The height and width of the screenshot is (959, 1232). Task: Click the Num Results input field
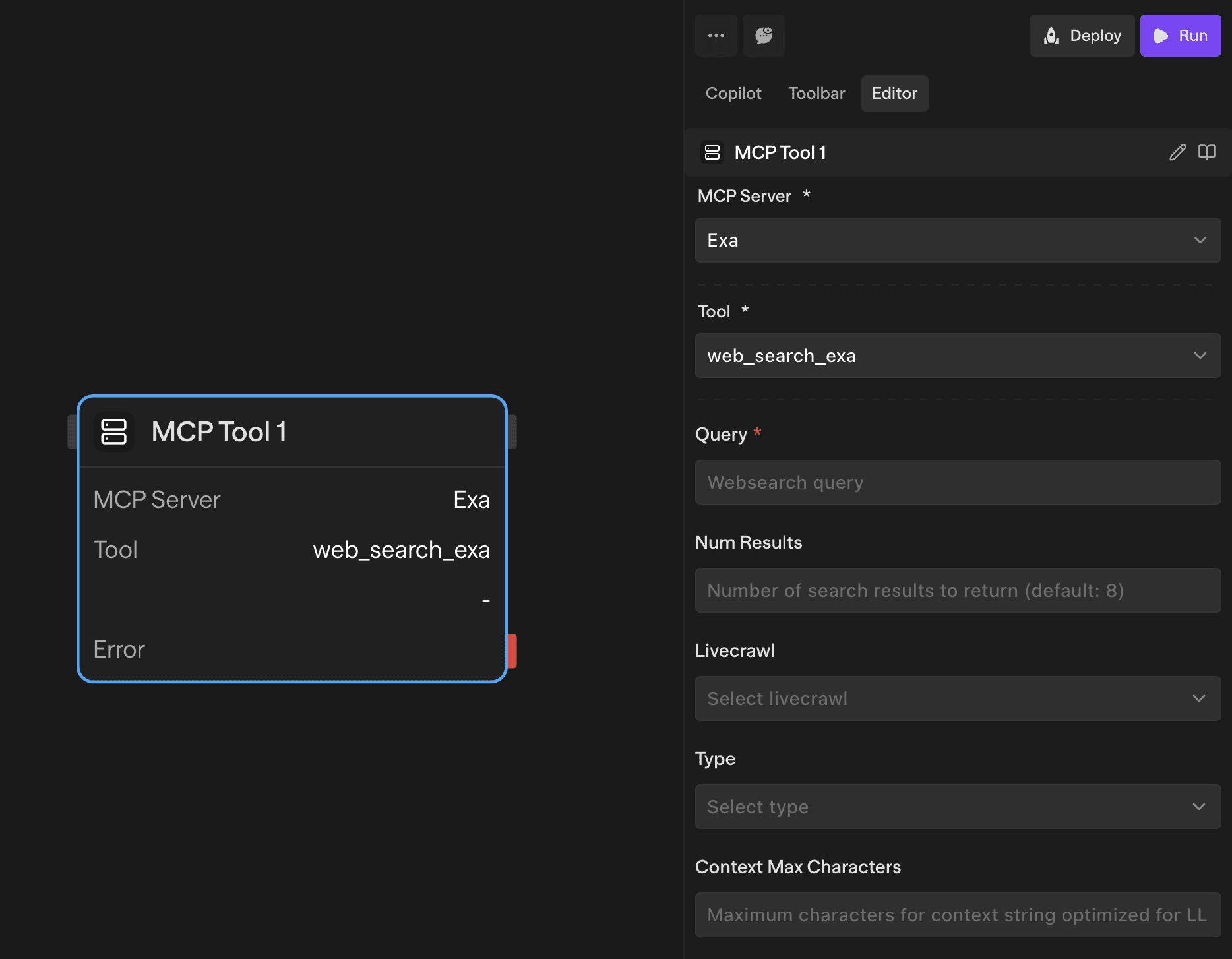[x=958, y=590]
